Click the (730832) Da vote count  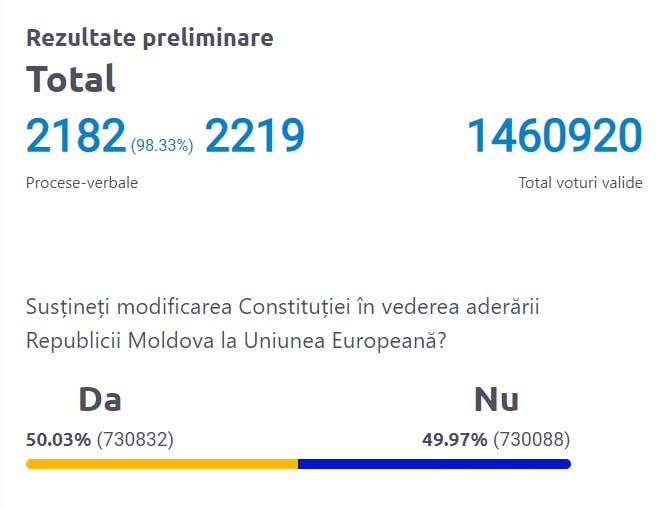tap(135, 439)
